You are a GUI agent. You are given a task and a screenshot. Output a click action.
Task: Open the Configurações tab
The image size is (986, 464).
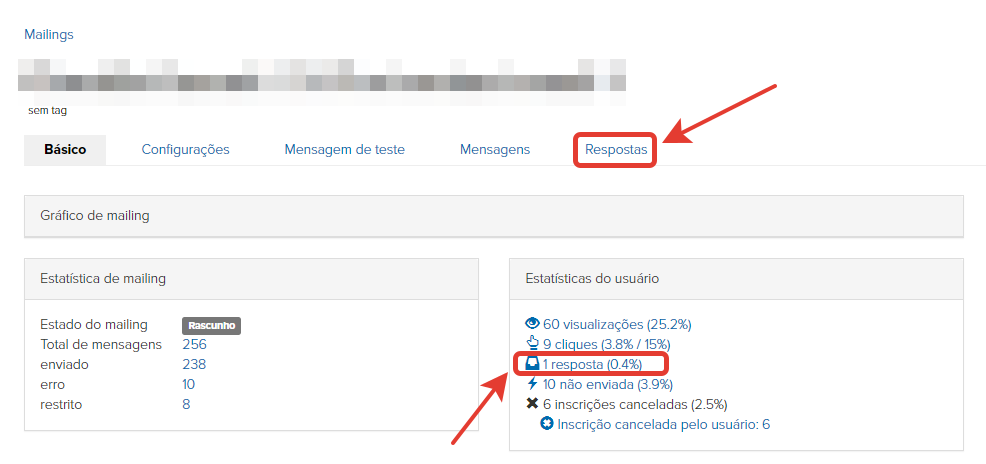[186, 150]
